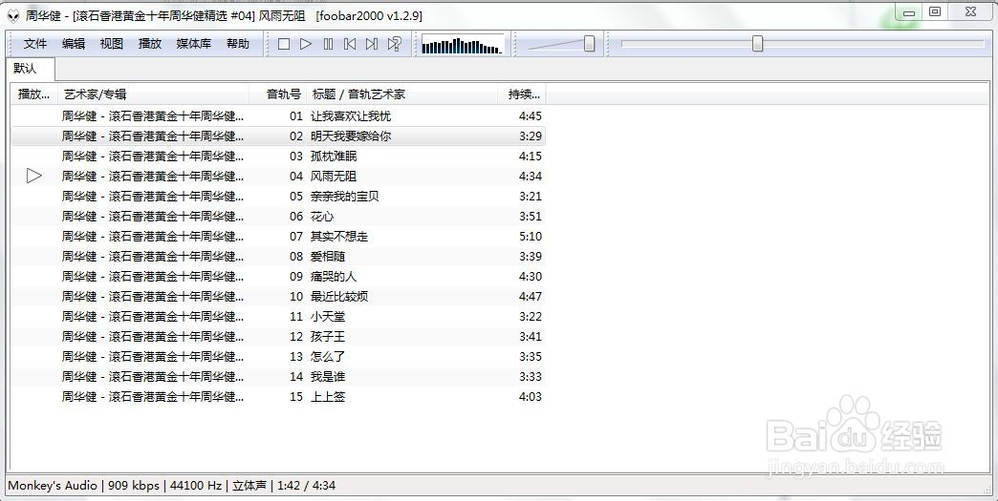Click the 4:03 duration of 上上签

click(530, 397)
